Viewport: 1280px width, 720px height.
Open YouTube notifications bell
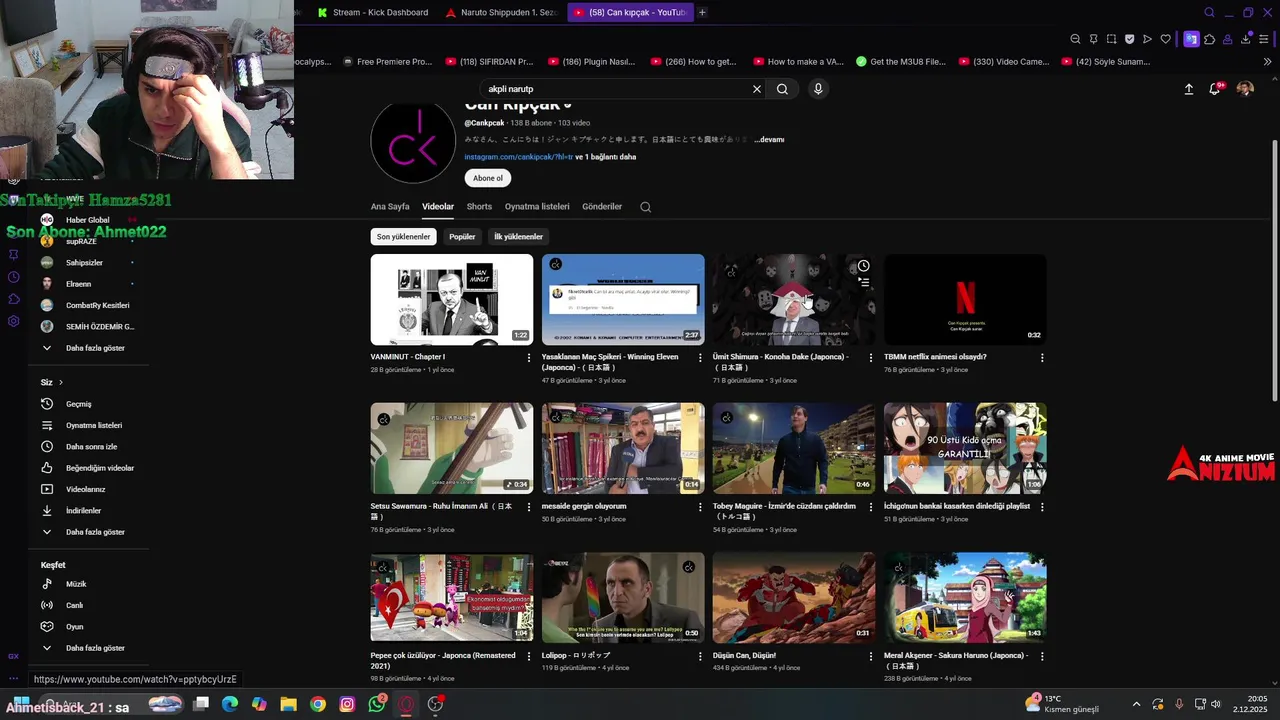coord(1215,89)
